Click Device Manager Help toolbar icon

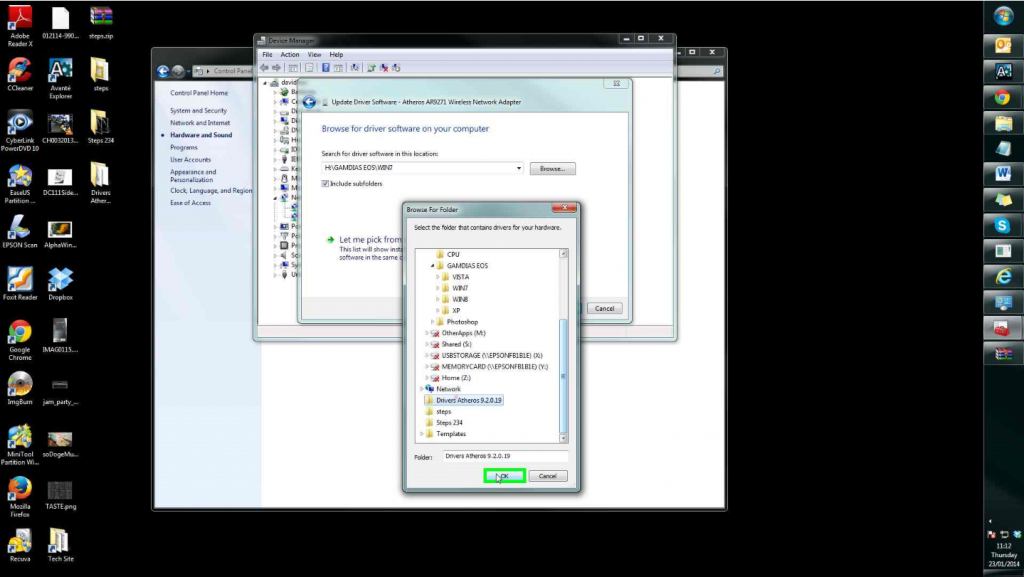325,68
